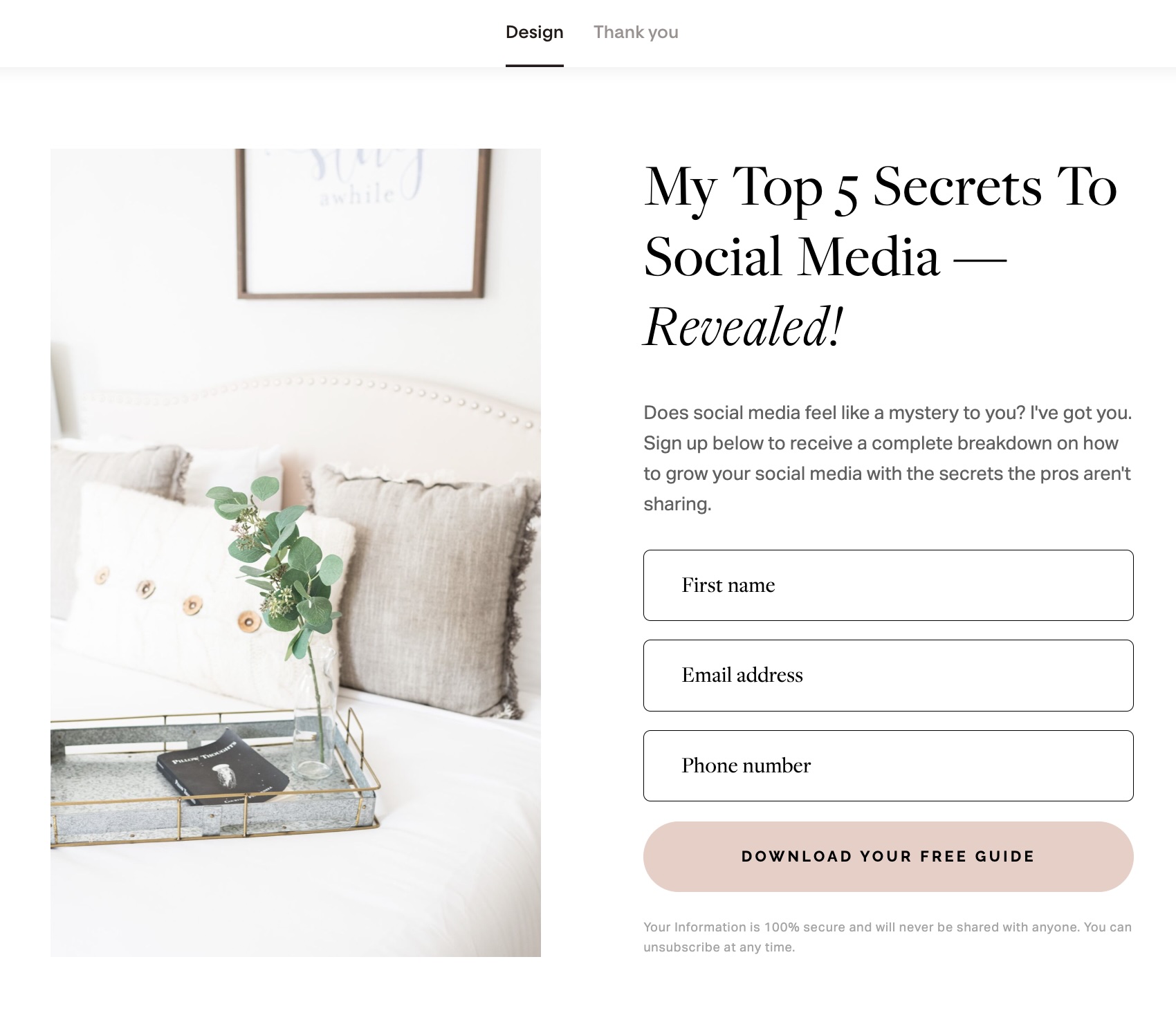The width and height of the screenshot is (1176, 1022).
Task: Select the Design tab
Action: click(x=534, y=32)
